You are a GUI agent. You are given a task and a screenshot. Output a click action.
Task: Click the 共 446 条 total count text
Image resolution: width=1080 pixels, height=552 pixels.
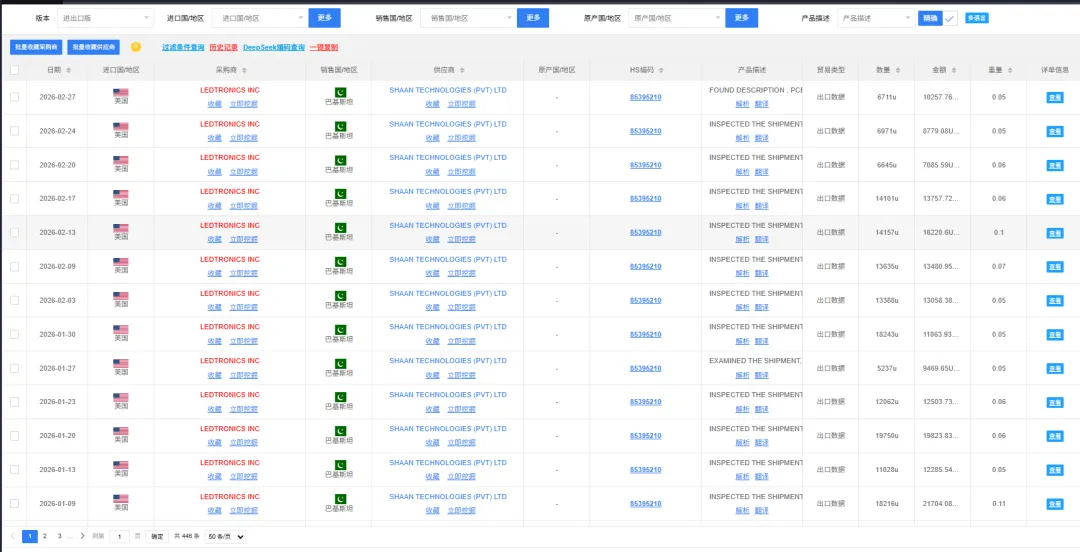point(187,536)
